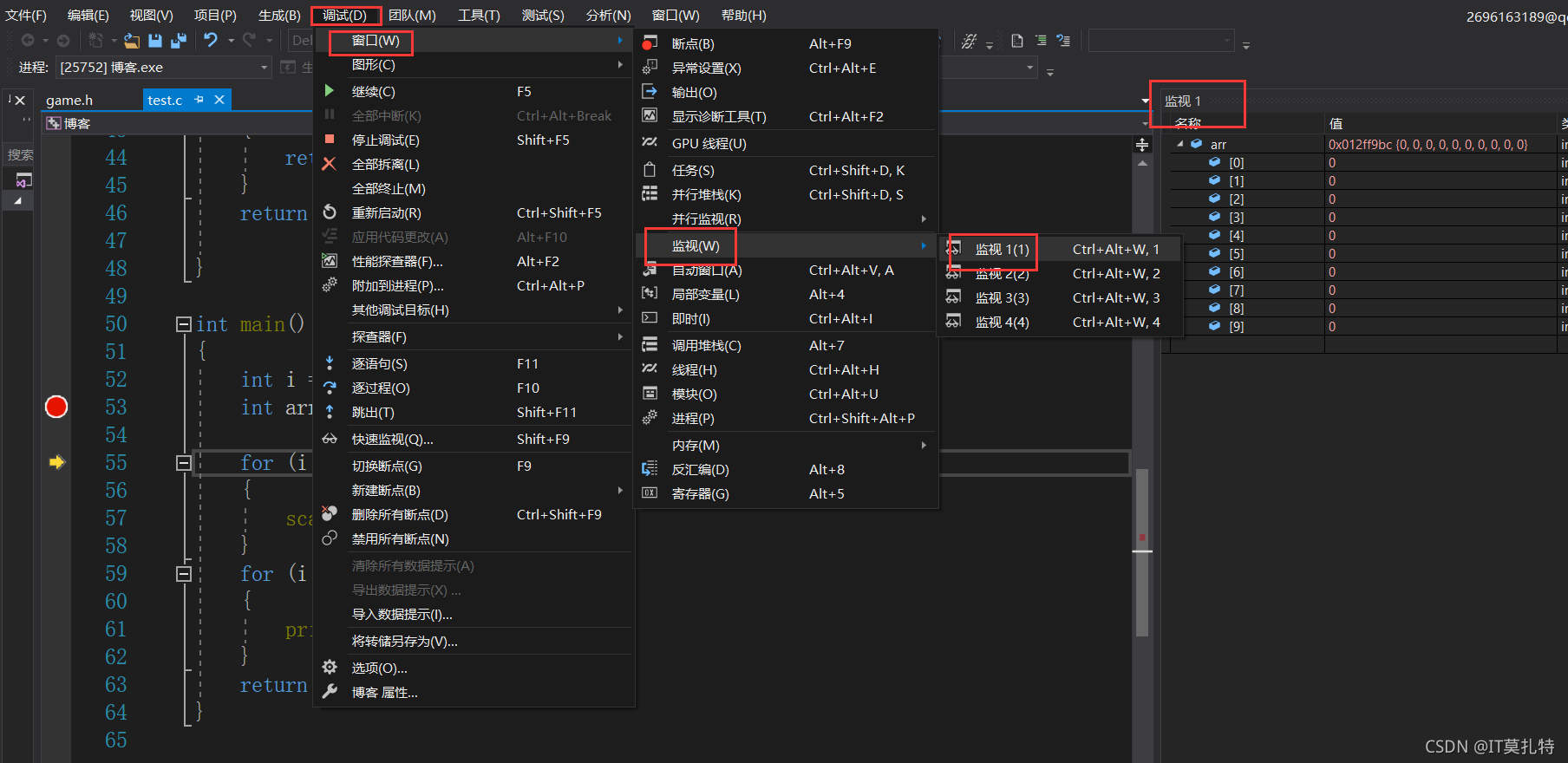This screenshot has height=763, width=1568.
Task: Click the new item toolbar icon
Action: [96, 40]
